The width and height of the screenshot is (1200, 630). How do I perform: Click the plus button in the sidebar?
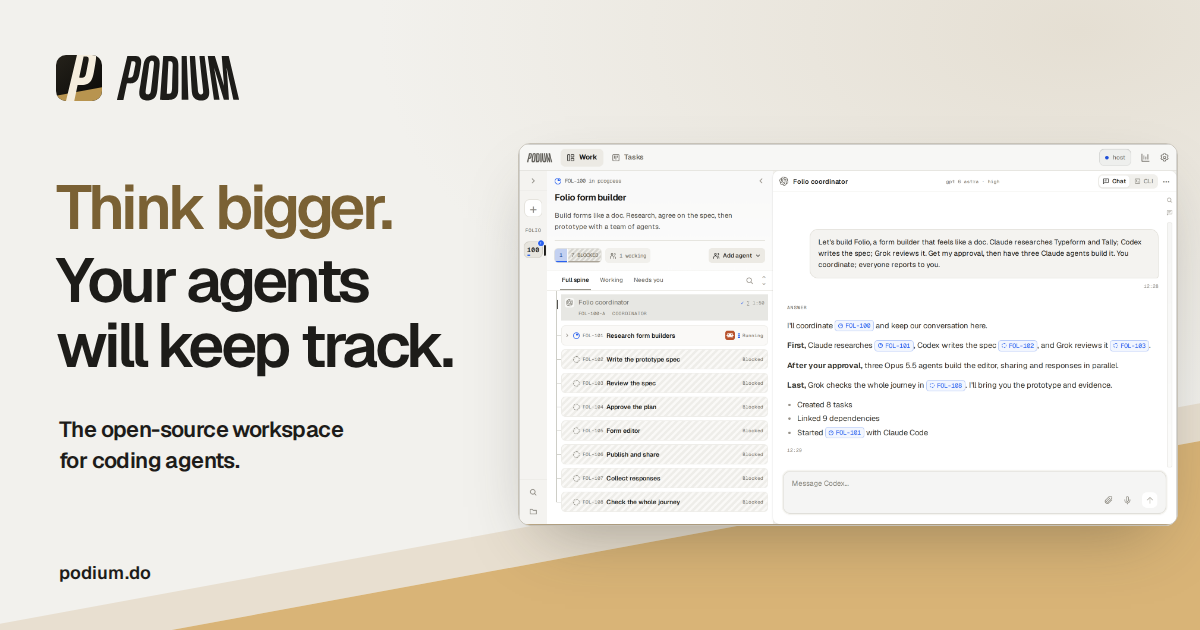pos(533,209)
